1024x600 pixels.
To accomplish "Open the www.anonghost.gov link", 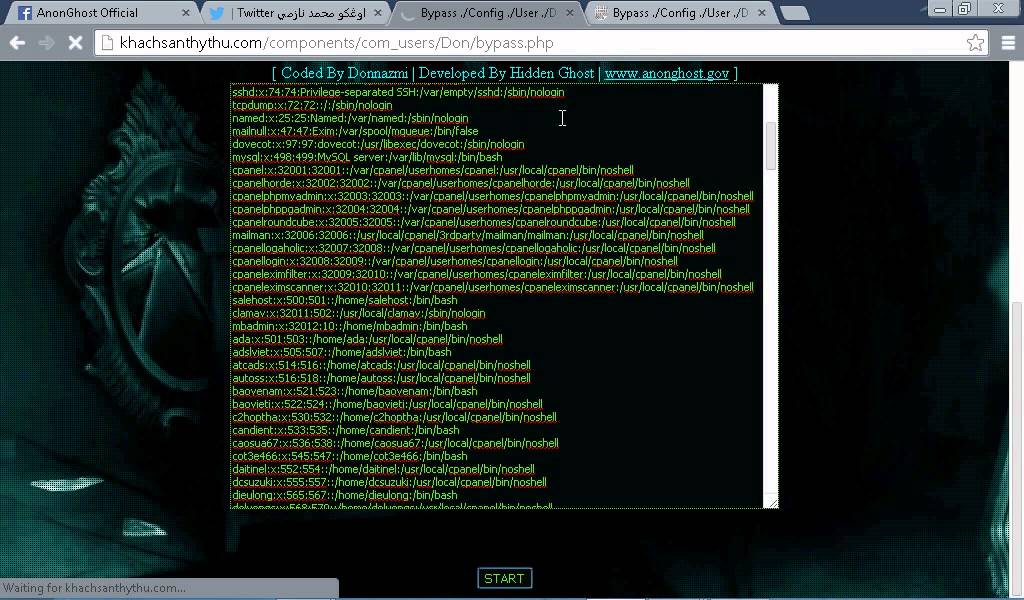I will point(666,73).
